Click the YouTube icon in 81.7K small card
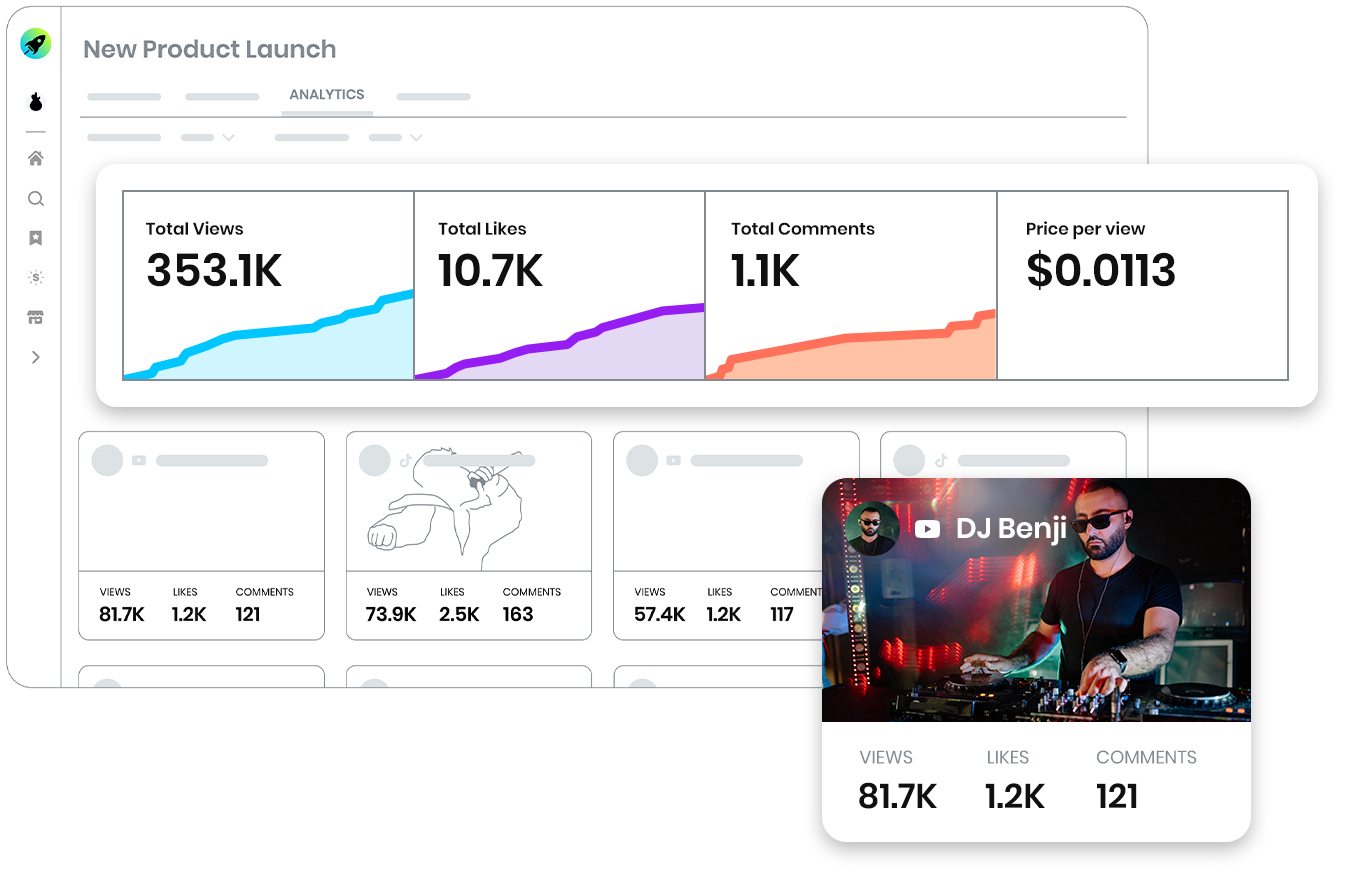 click(139, 461)
